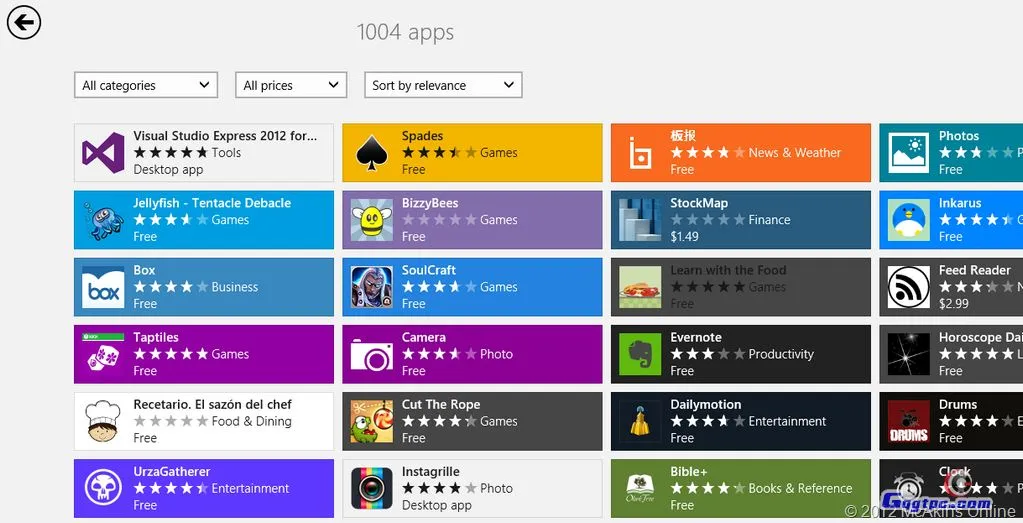Open the Dailymotion app tile
Screen dimensions: 1023x523
(x=740, y=421)
